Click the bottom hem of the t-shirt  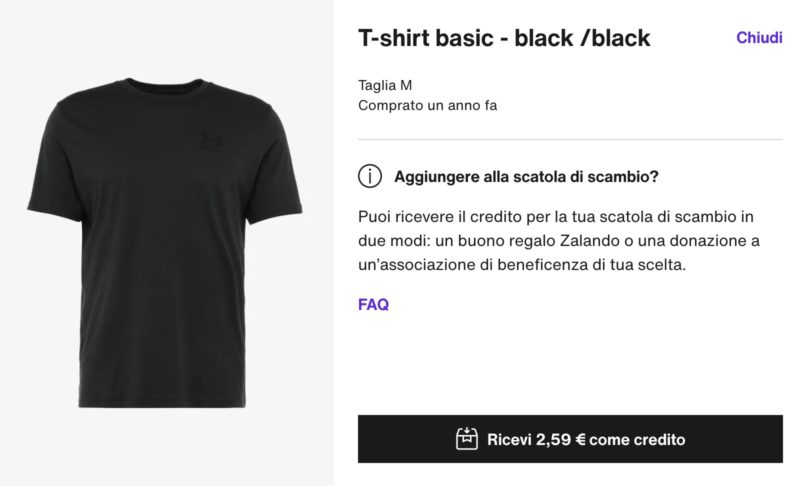pos(165,402)
